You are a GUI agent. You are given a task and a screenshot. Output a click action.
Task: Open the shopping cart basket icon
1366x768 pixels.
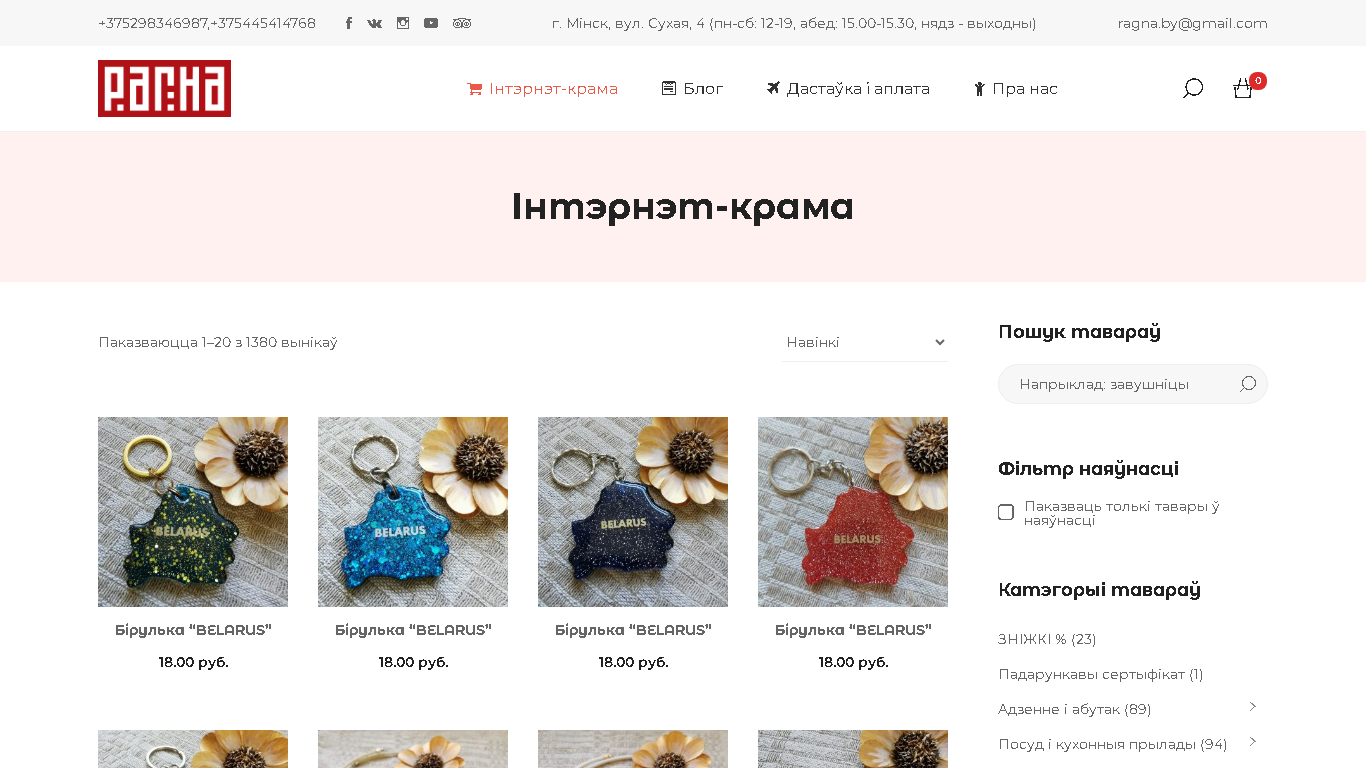[1243, 88]
